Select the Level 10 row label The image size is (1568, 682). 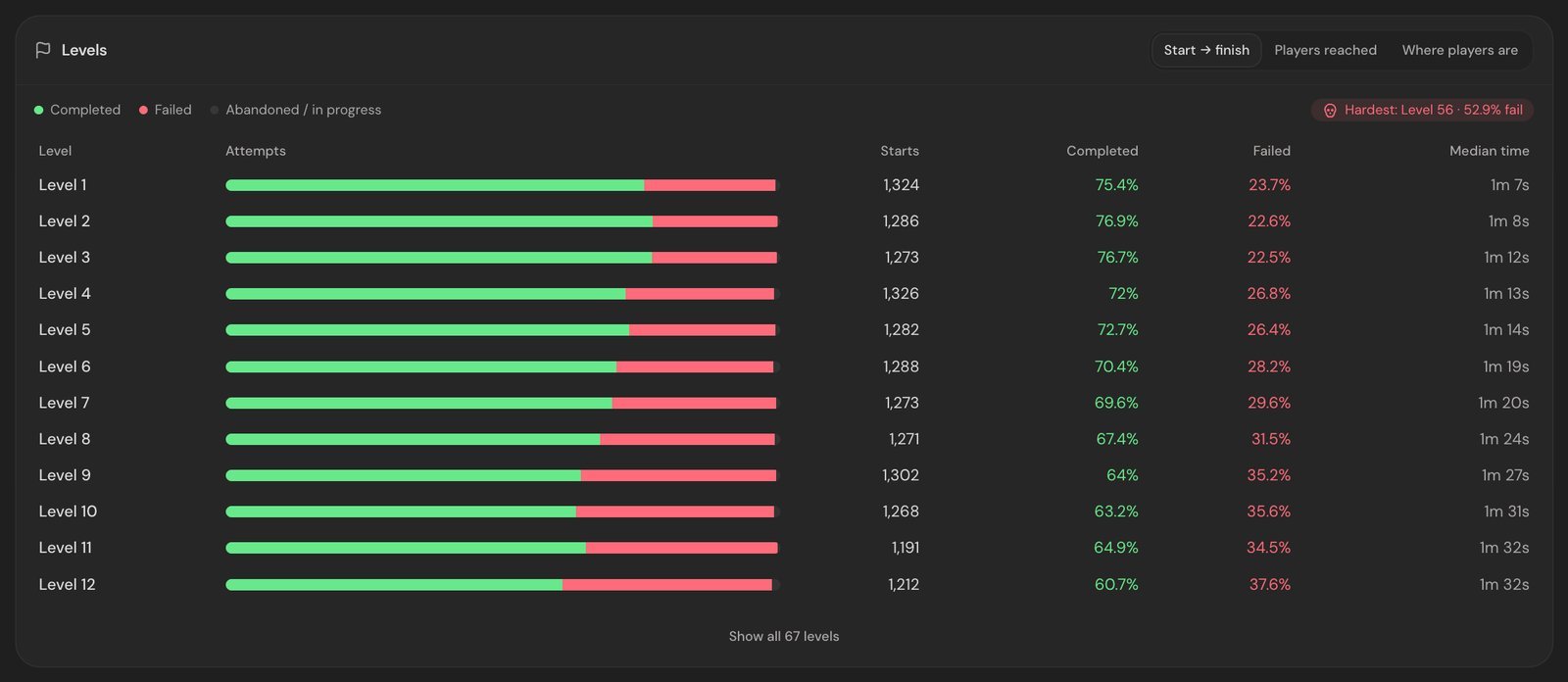tap(68, 511)
